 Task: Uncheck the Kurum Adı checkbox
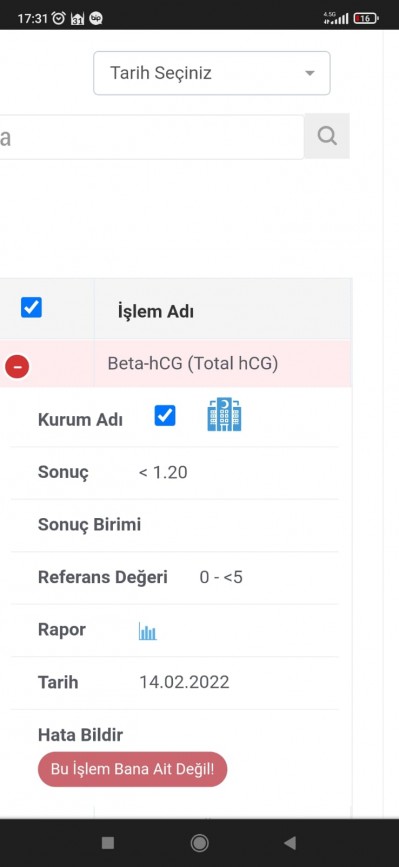coord(165,415)
